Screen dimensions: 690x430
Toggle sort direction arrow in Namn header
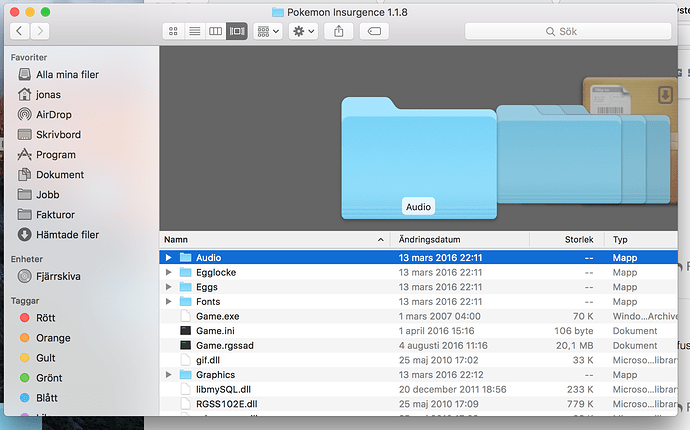pos(381,239)
